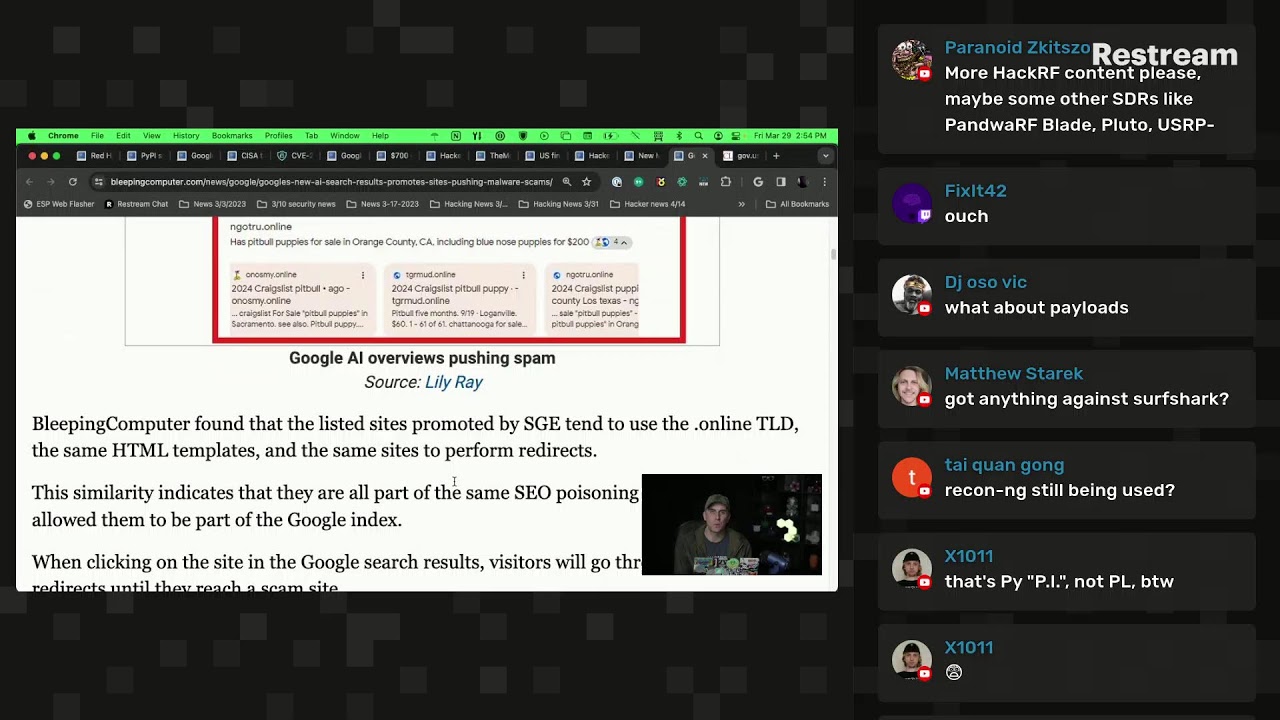This screenshot has height=720, width=1280.
Task: Open the Extensions puzzle-piece menu
Action: pyautogui.click(x=726, y=182)
